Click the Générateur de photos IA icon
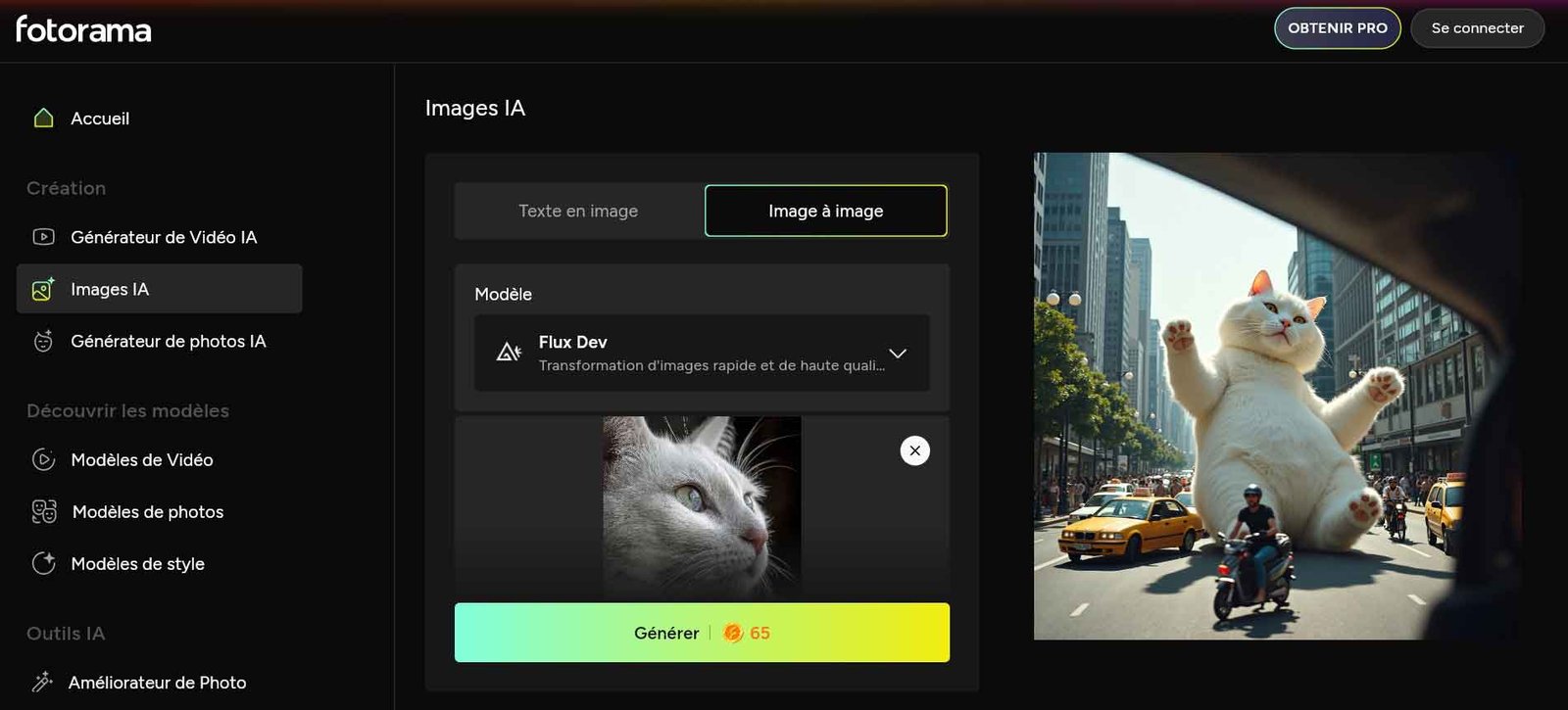The height and width of the screenshot is (710, 1568). tap(43, 341)
